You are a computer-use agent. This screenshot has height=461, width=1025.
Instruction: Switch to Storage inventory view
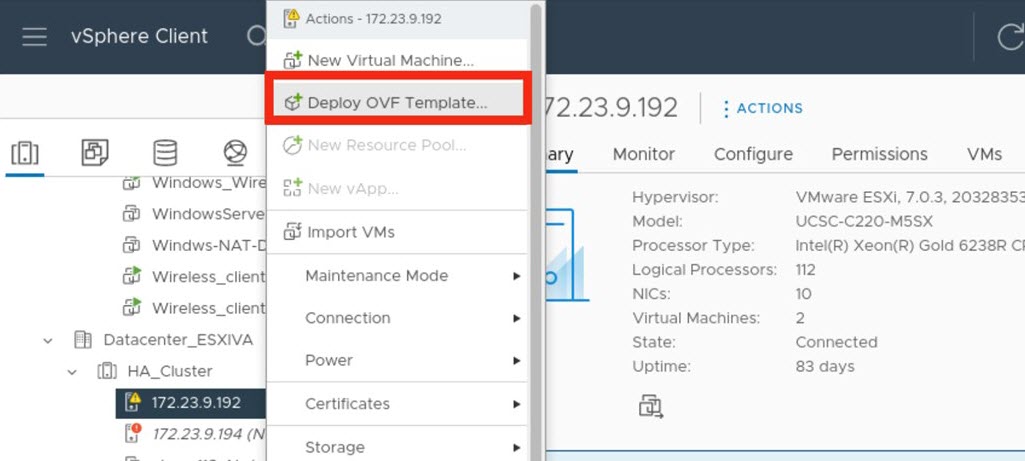(165, 153)
